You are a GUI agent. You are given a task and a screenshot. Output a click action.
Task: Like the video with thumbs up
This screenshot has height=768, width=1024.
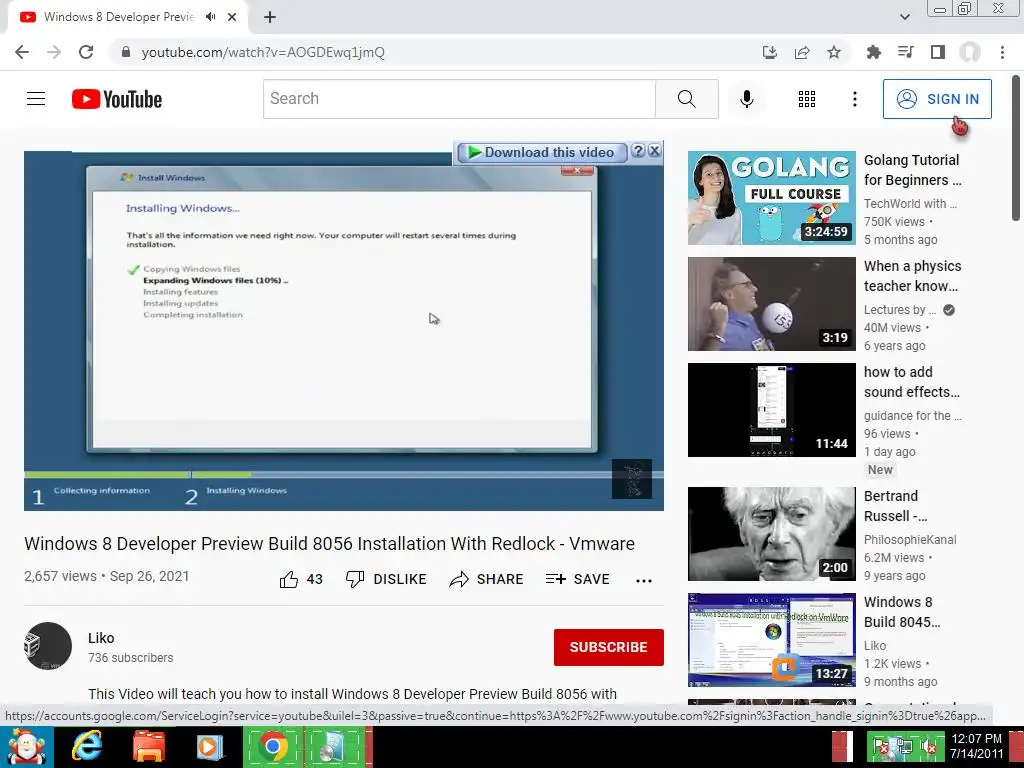[x=301, y=579]
